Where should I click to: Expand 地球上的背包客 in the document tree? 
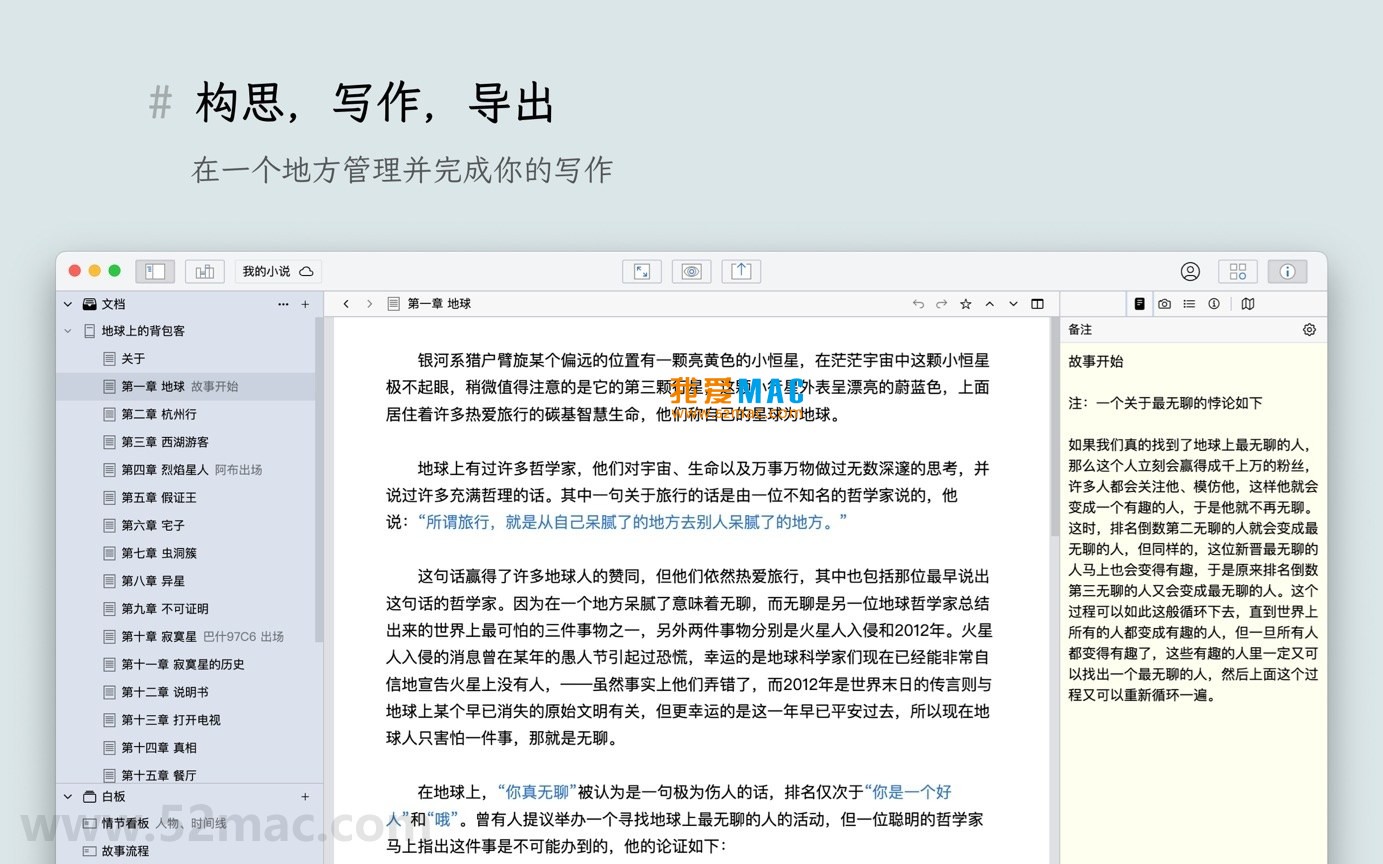67,330
